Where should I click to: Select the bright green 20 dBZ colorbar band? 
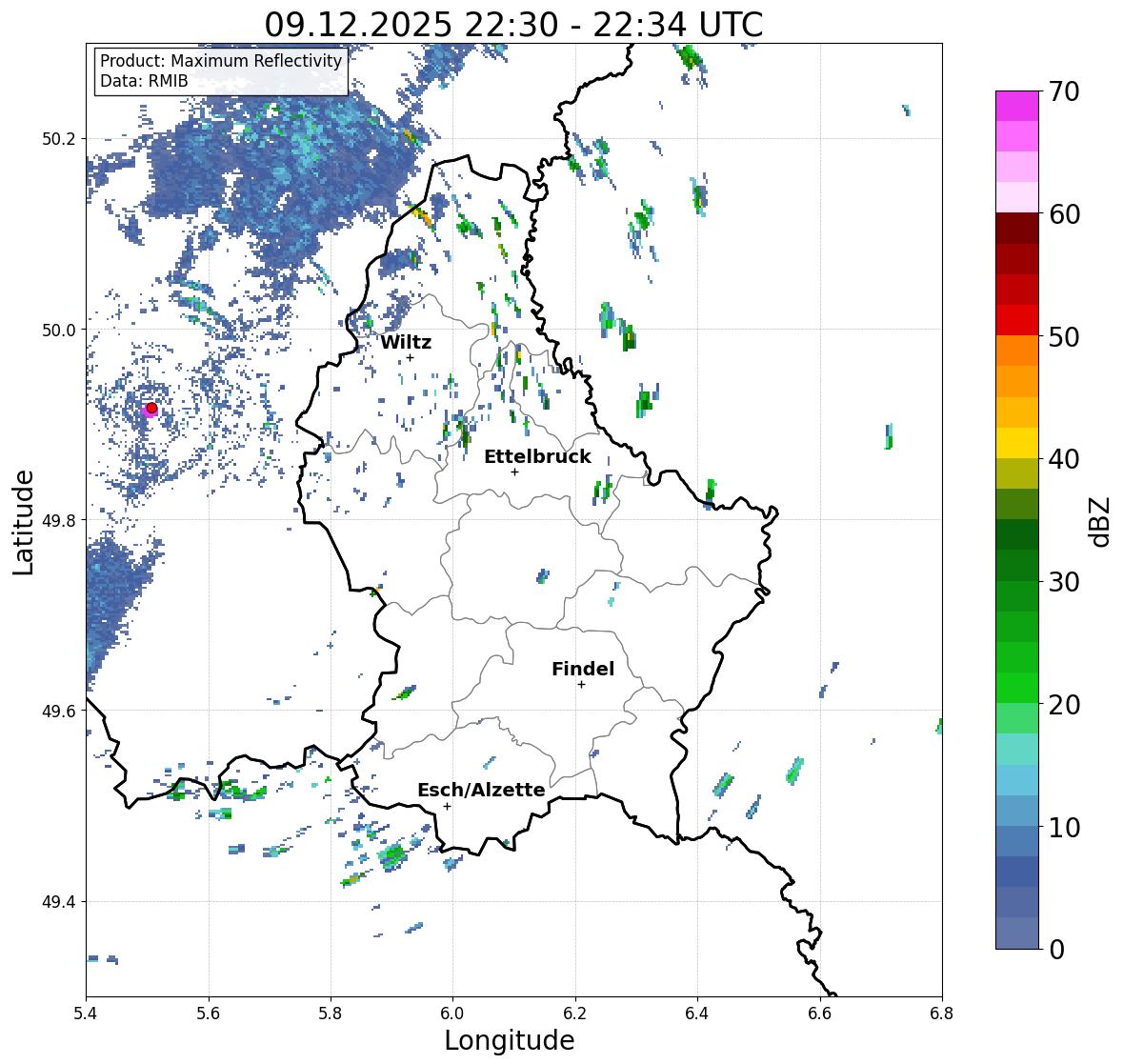(x=1017, y=688)
